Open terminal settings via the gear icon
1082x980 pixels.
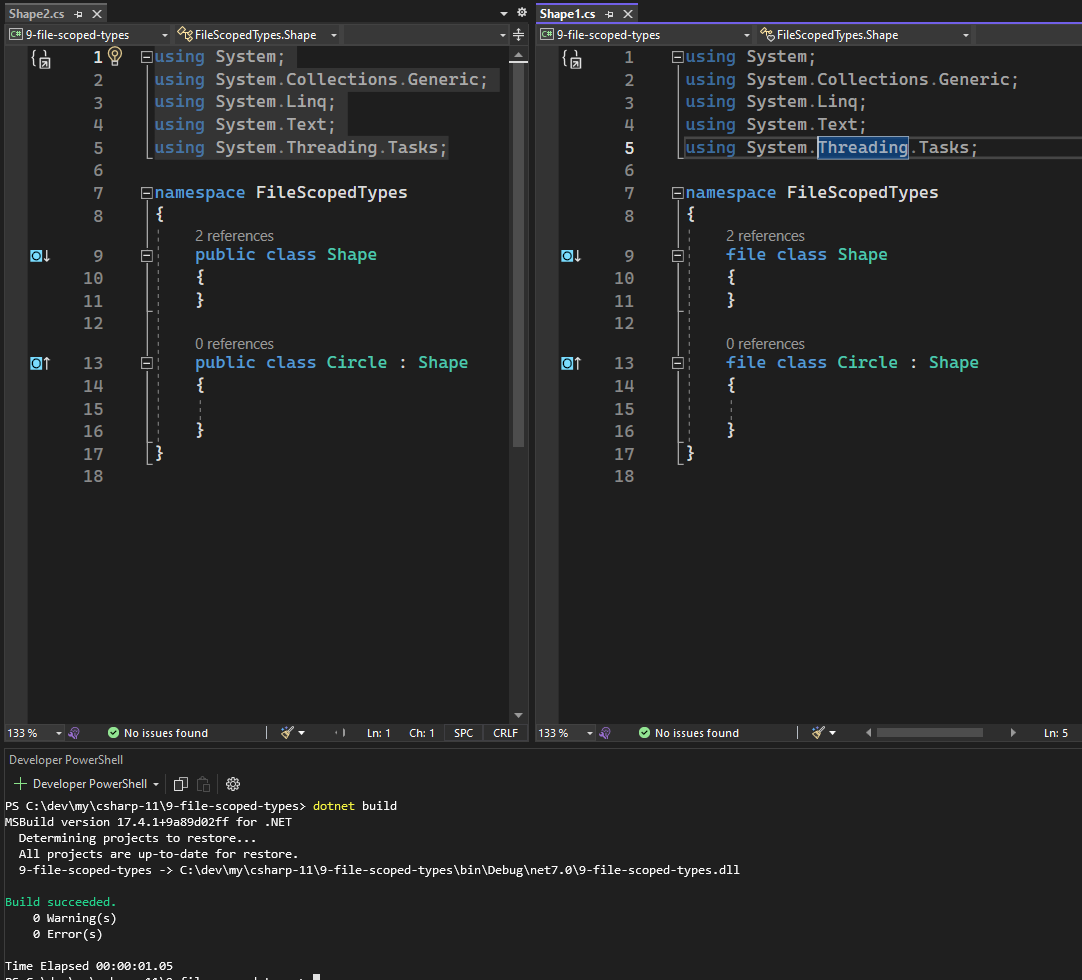tap(232, 784)
